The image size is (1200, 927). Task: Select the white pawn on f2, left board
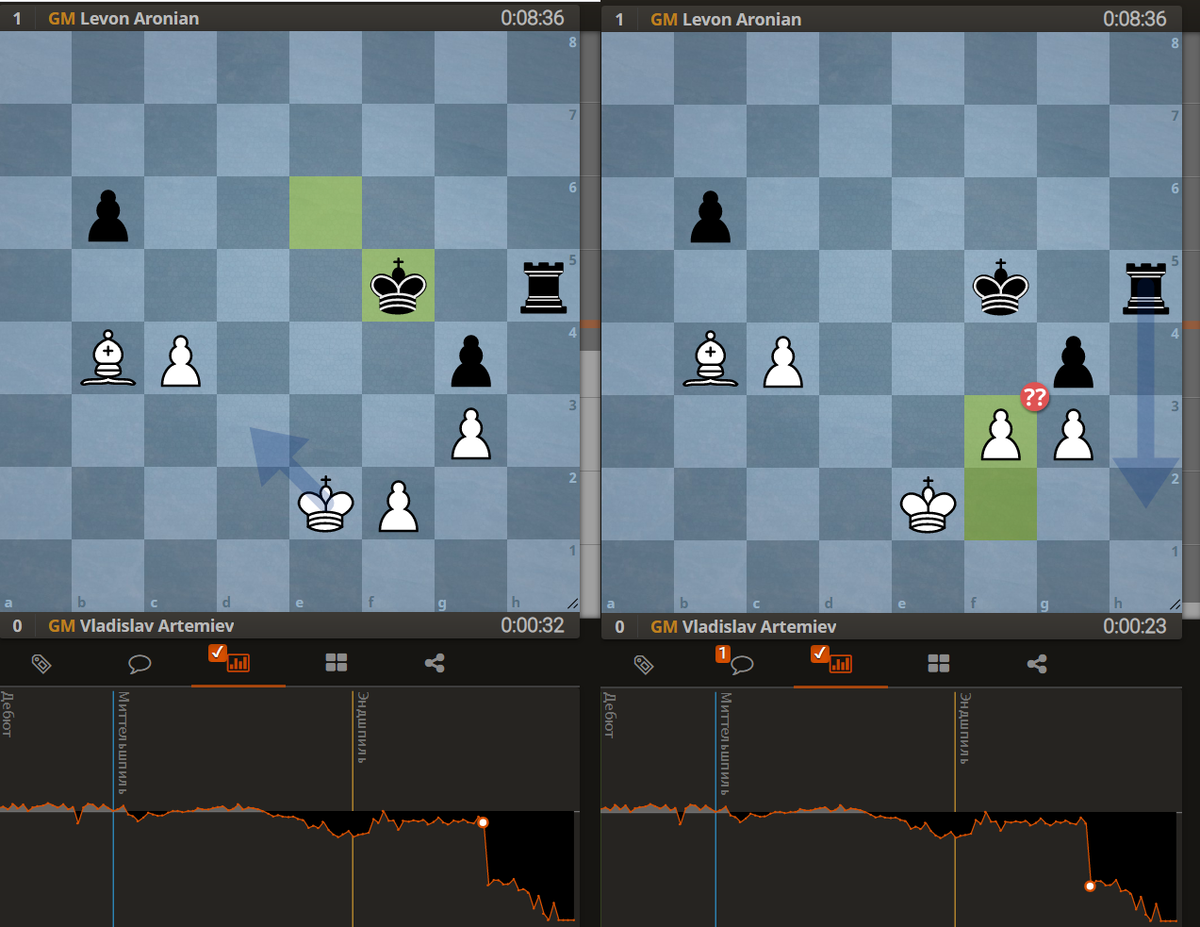tap(398, 505)
